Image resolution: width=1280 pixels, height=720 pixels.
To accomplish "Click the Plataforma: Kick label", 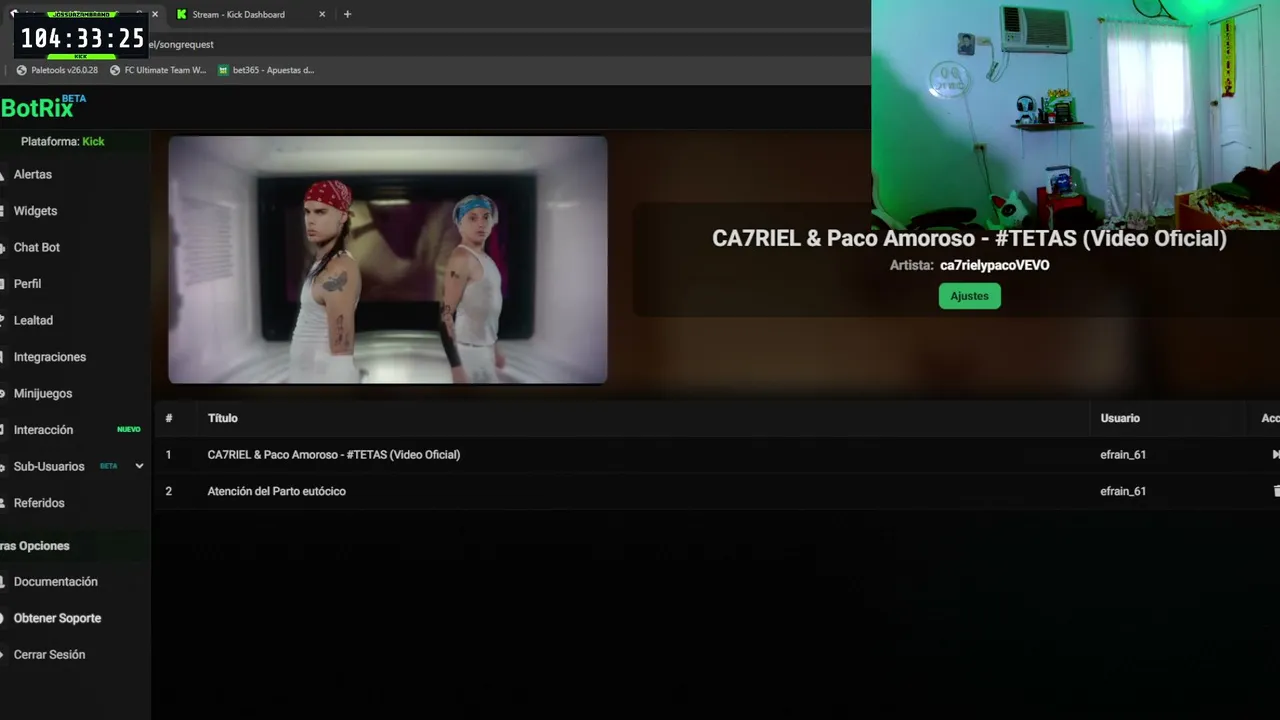I will 62,141.
